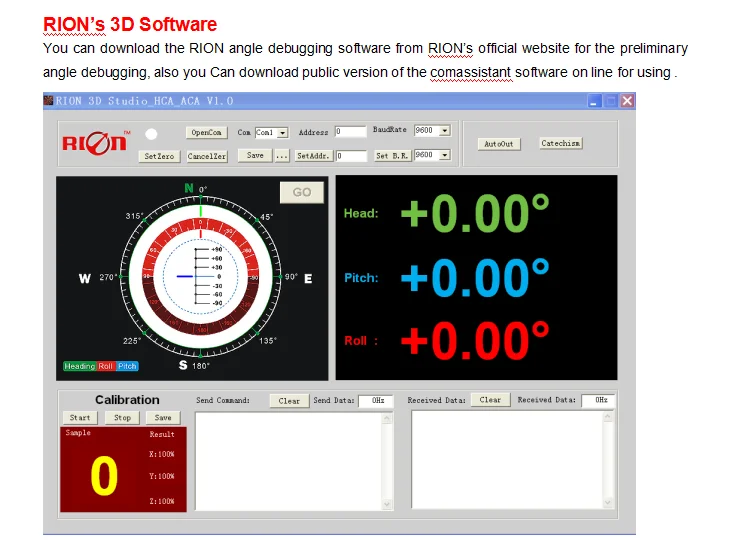The height and width of the screenshot is (545, 732).
Task: Click the Set B.R. button
Action: click(392, 156)
